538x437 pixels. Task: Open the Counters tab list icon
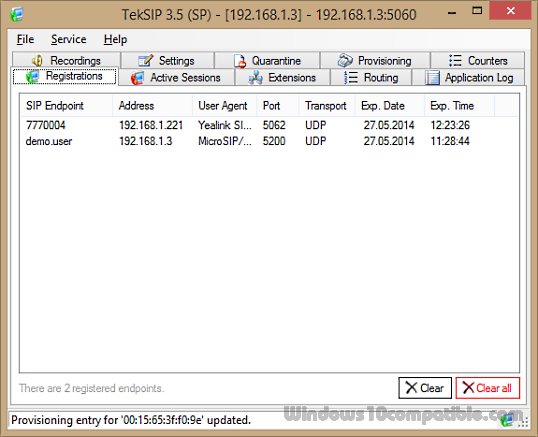click(x=455, y=60)
